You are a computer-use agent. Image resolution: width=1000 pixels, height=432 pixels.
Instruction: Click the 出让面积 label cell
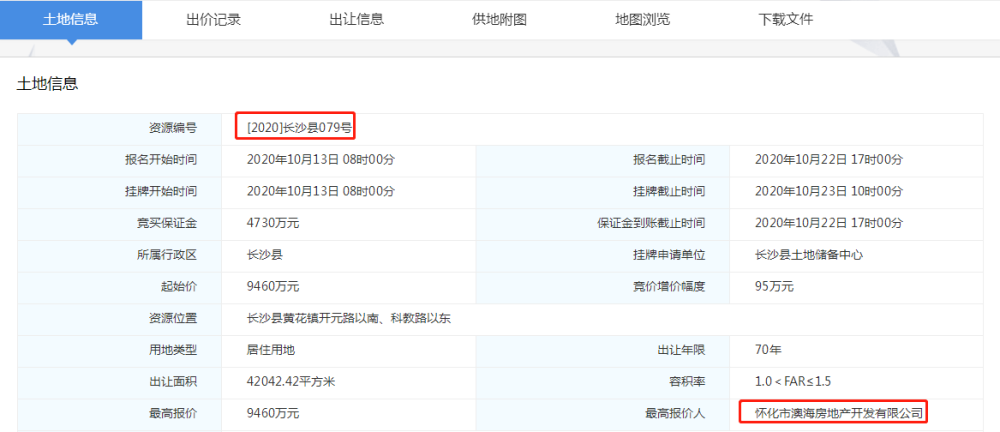[x=119, y=383]
